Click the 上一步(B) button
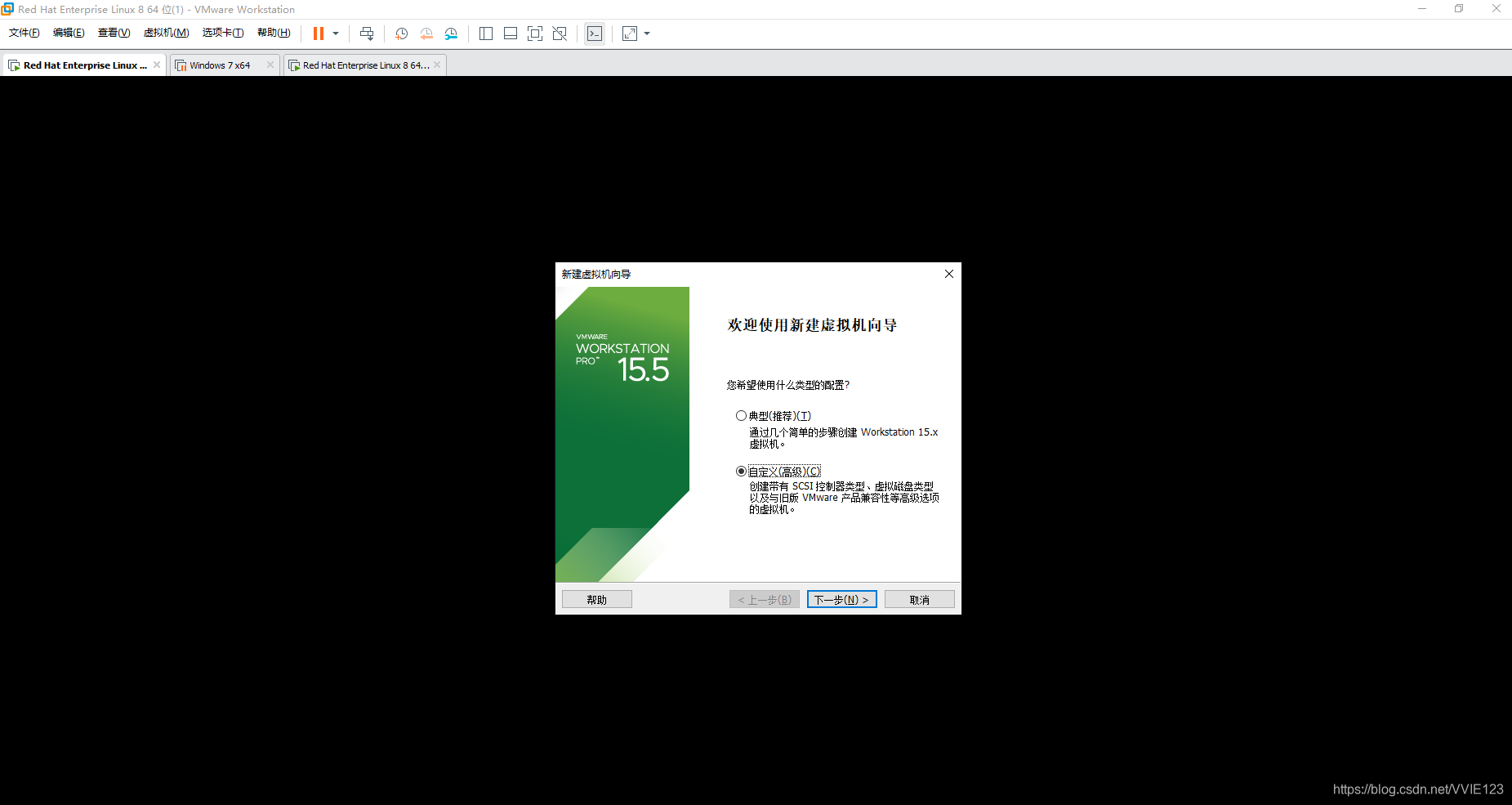This screenshot has height=805, width=1512. pos(765,599)
